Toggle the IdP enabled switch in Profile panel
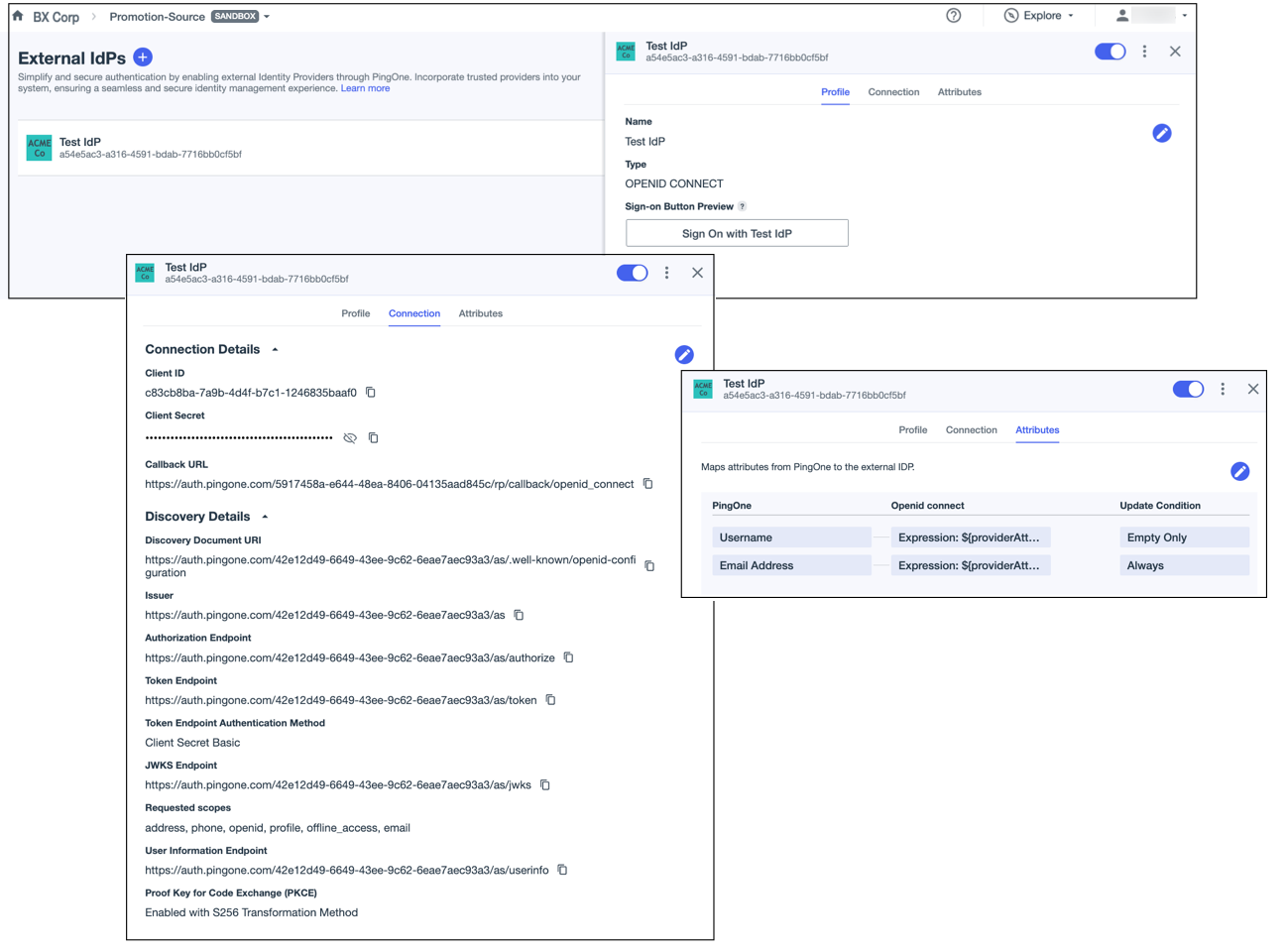 click(1111, 52)
